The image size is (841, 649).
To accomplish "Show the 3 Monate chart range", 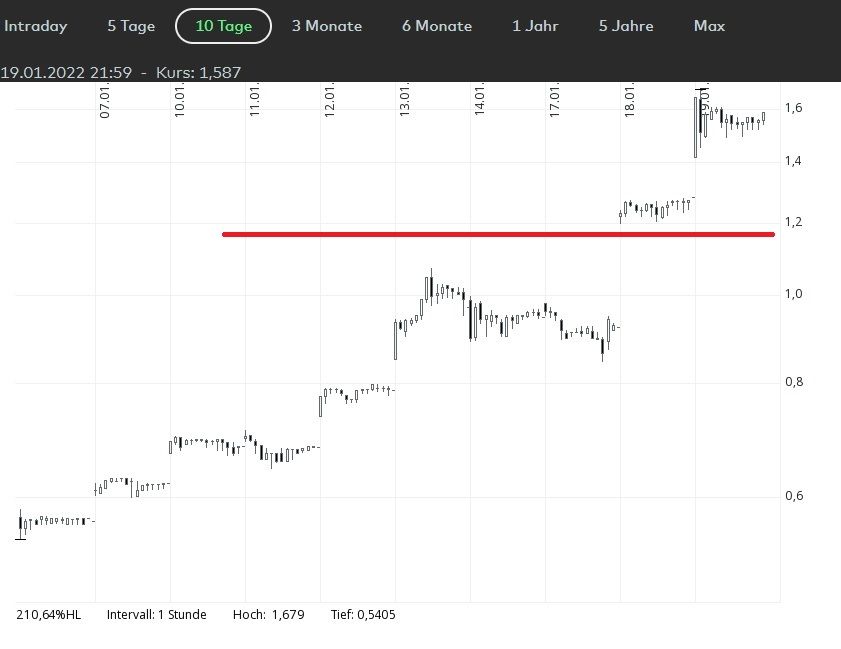I will [327, 26].
